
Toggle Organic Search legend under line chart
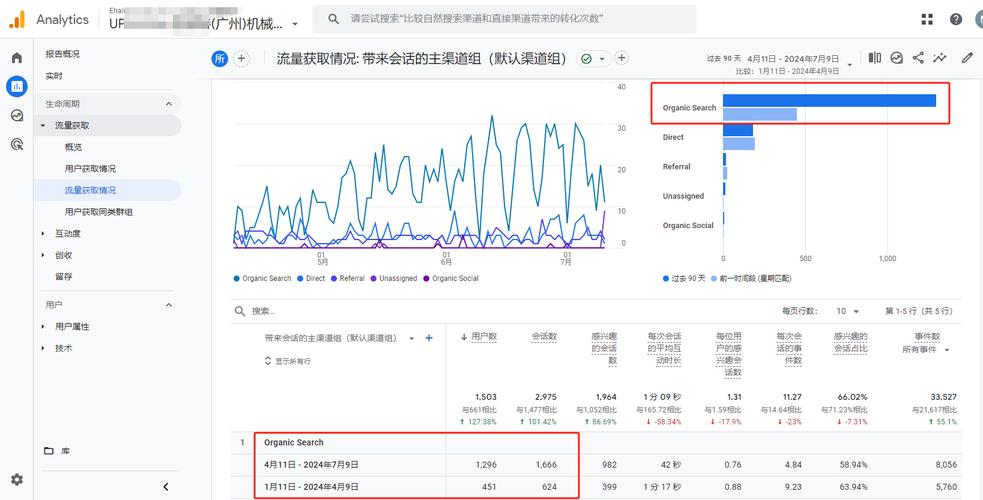[x=263, y=278]
